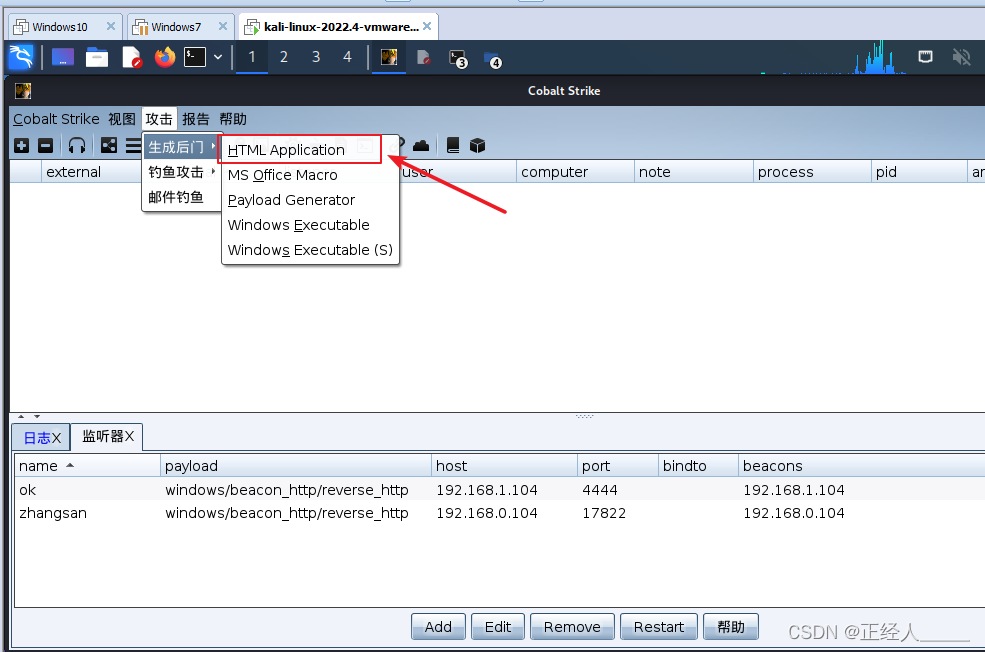Expand the 生成后门 submenu
Image resolution: width=985 pixels, height=652 pixels.
[182, 147]
